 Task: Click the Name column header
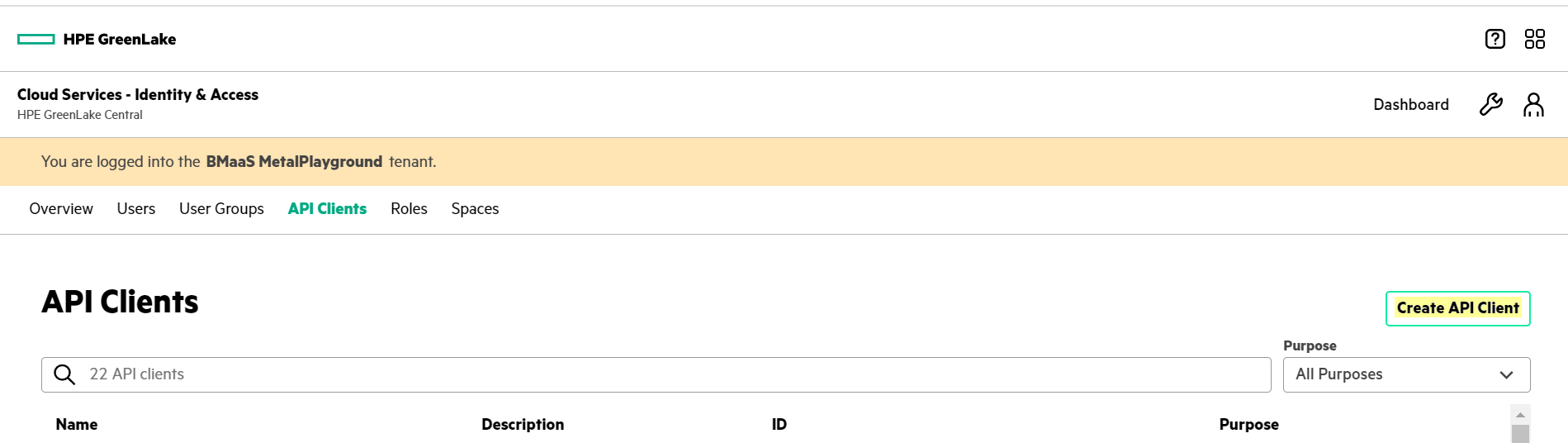[x=77, y=424]
